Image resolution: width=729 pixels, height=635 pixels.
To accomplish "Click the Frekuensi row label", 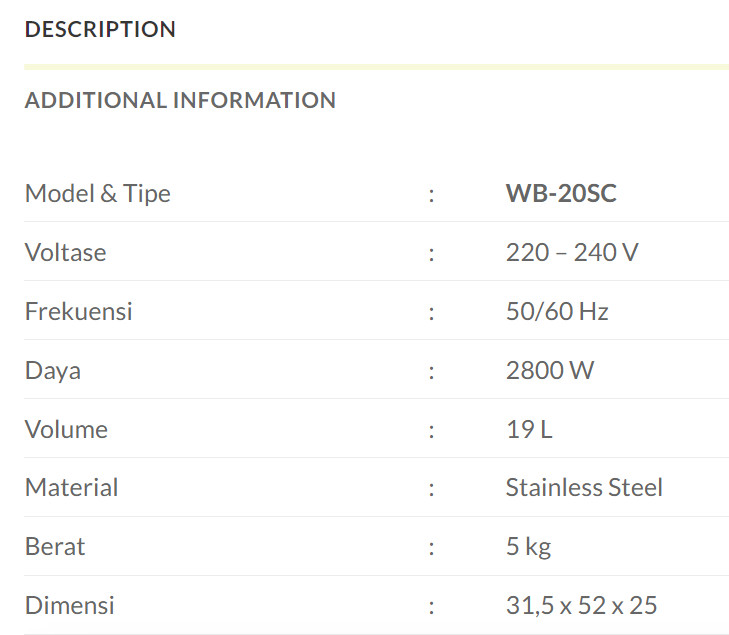I will [x=79, y=311].
